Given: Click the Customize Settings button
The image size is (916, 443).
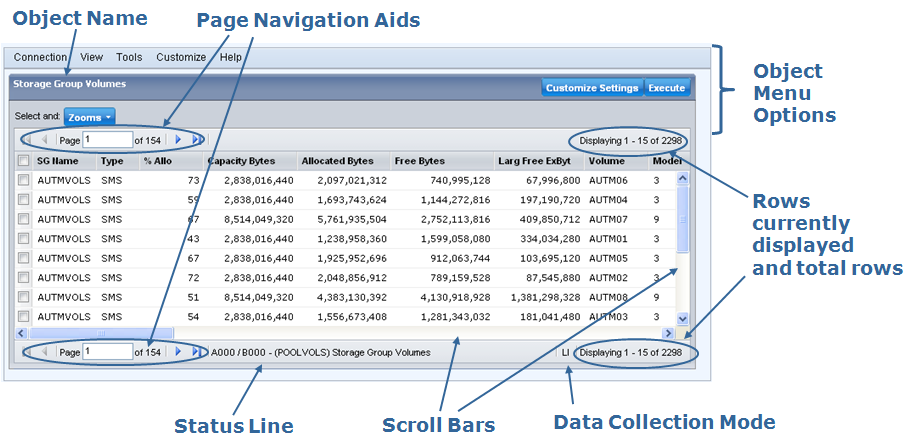Looking at the screenshot, I should (592, 88).
